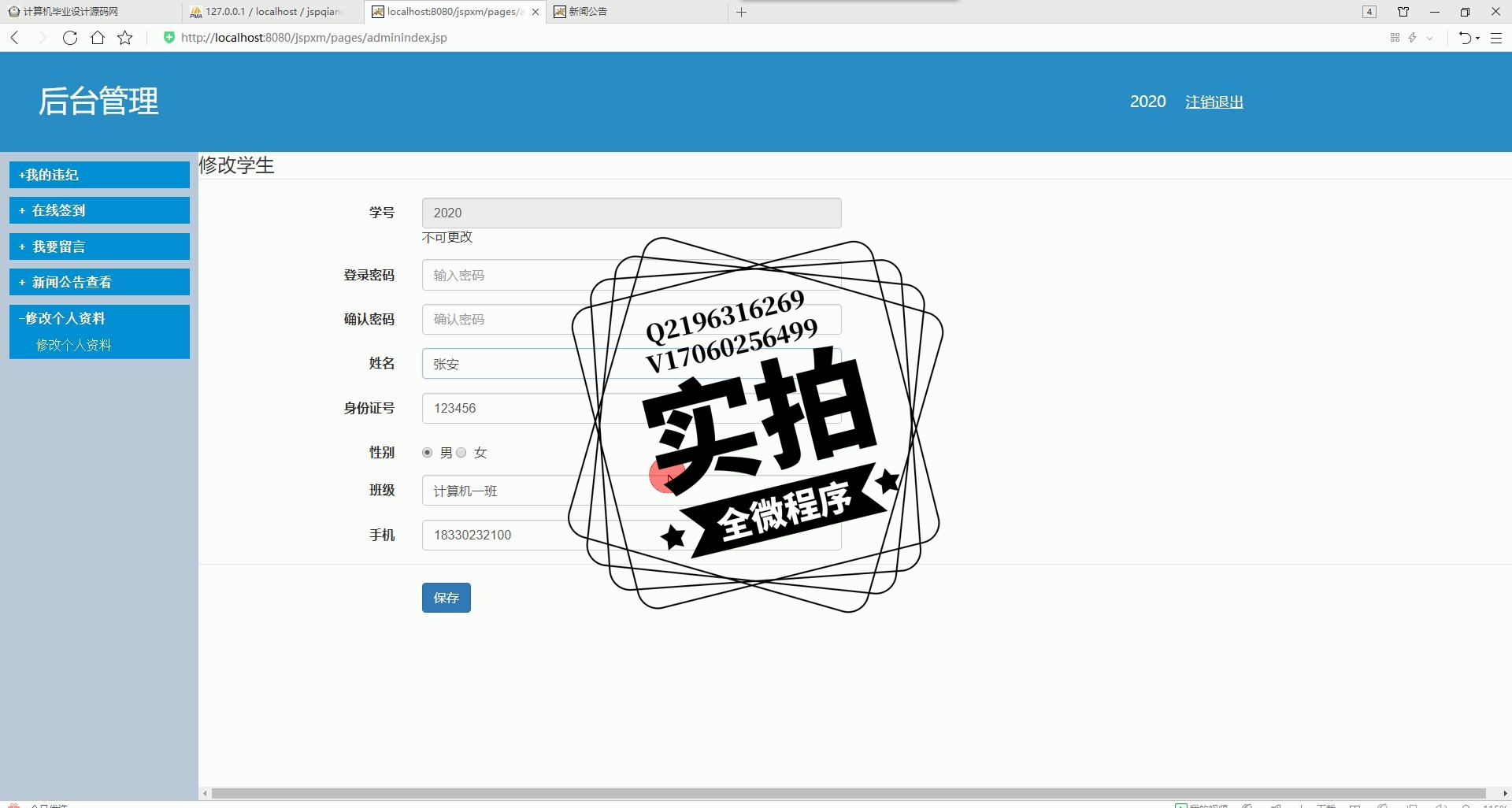Expand the + 我要留言 menu

tap(99, 246)
